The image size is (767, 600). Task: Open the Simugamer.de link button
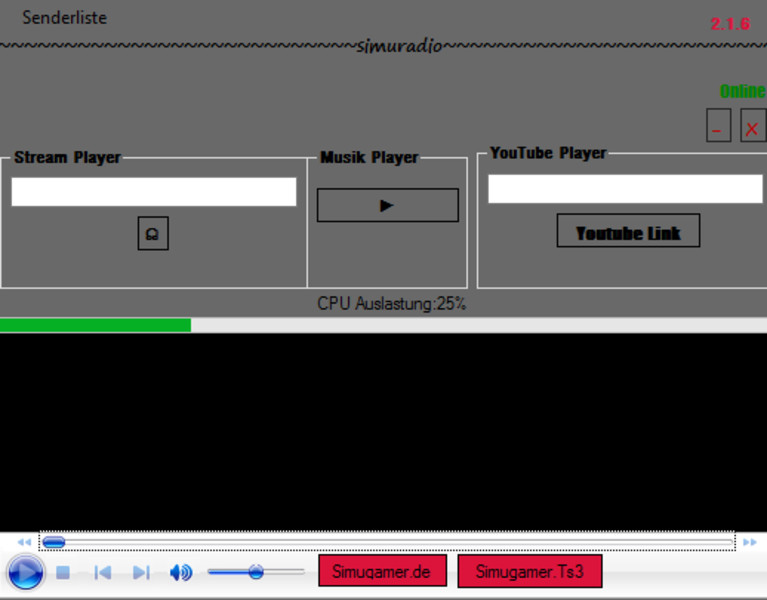(381, 572)
